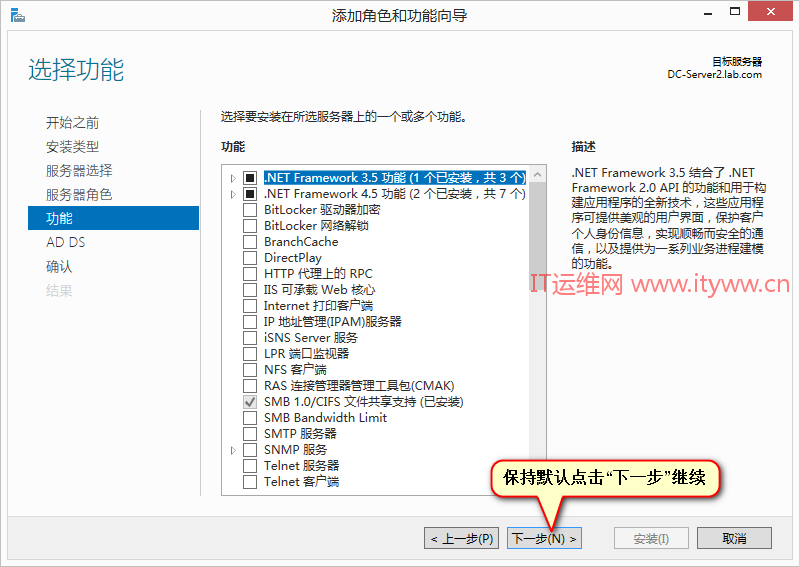Check SMB Bandwidth Limit checkbox
799x567 pixels.
click(x=250, y=418)
